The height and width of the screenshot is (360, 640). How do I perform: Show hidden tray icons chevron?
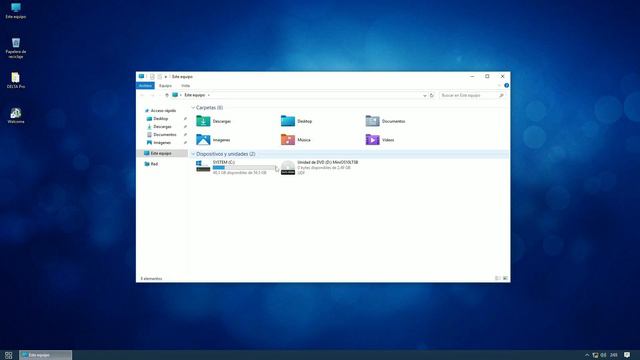click(587, 355)
